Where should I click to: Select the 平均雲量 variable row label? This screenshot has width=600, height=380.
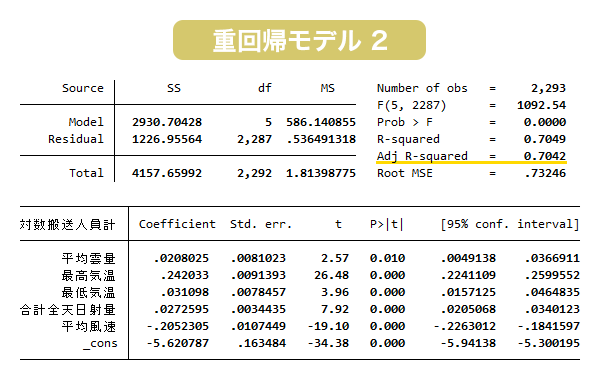coord(88,258)
